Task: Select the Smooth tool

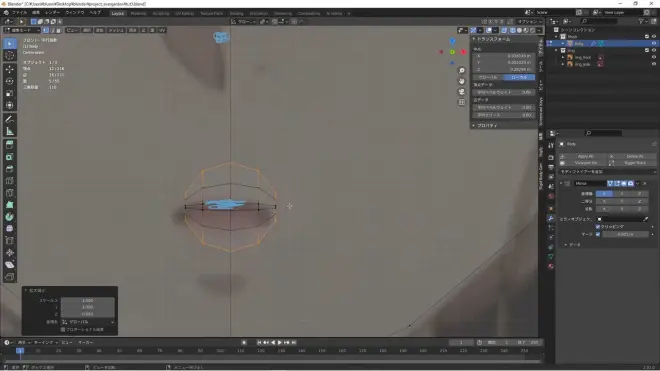Action: [x=10, y=229]
